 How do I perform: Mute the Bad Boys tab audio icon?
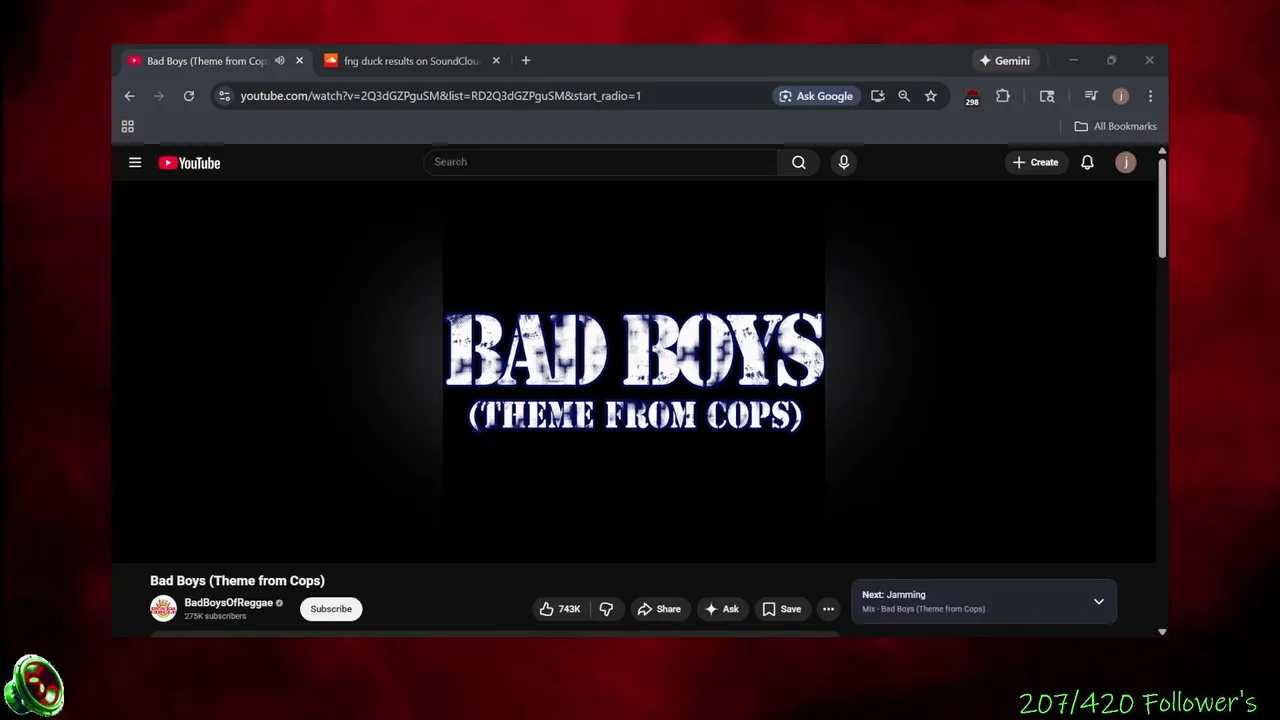(280, 61)
